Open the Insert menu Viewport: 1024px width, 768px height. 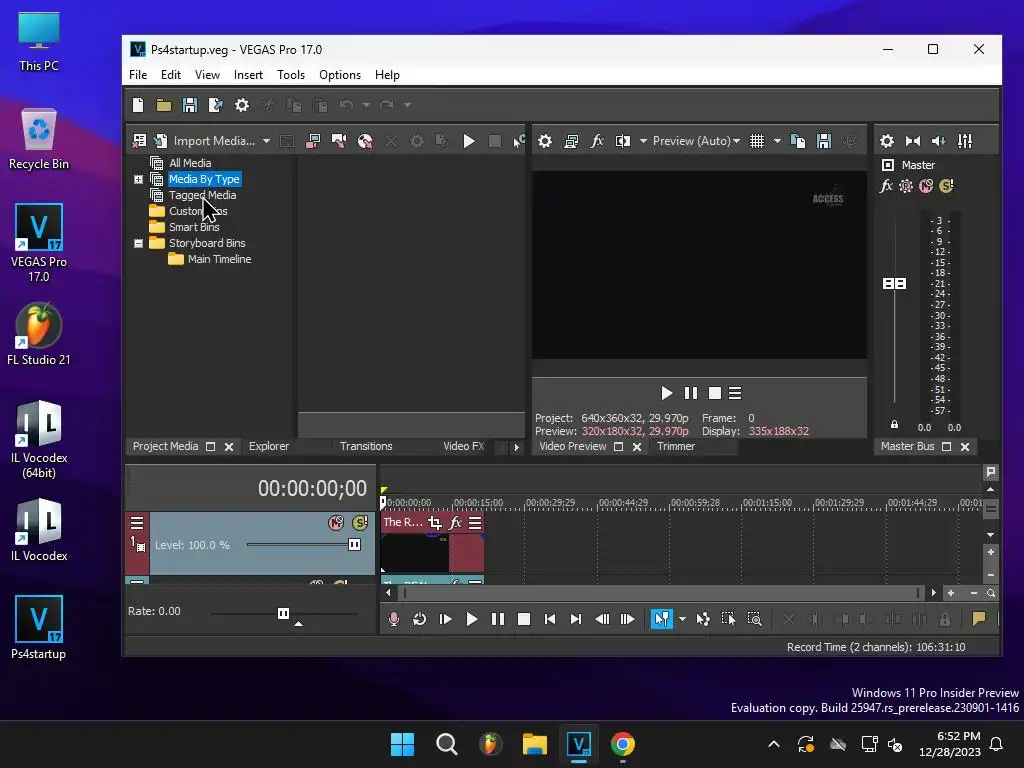coord(248,75)
